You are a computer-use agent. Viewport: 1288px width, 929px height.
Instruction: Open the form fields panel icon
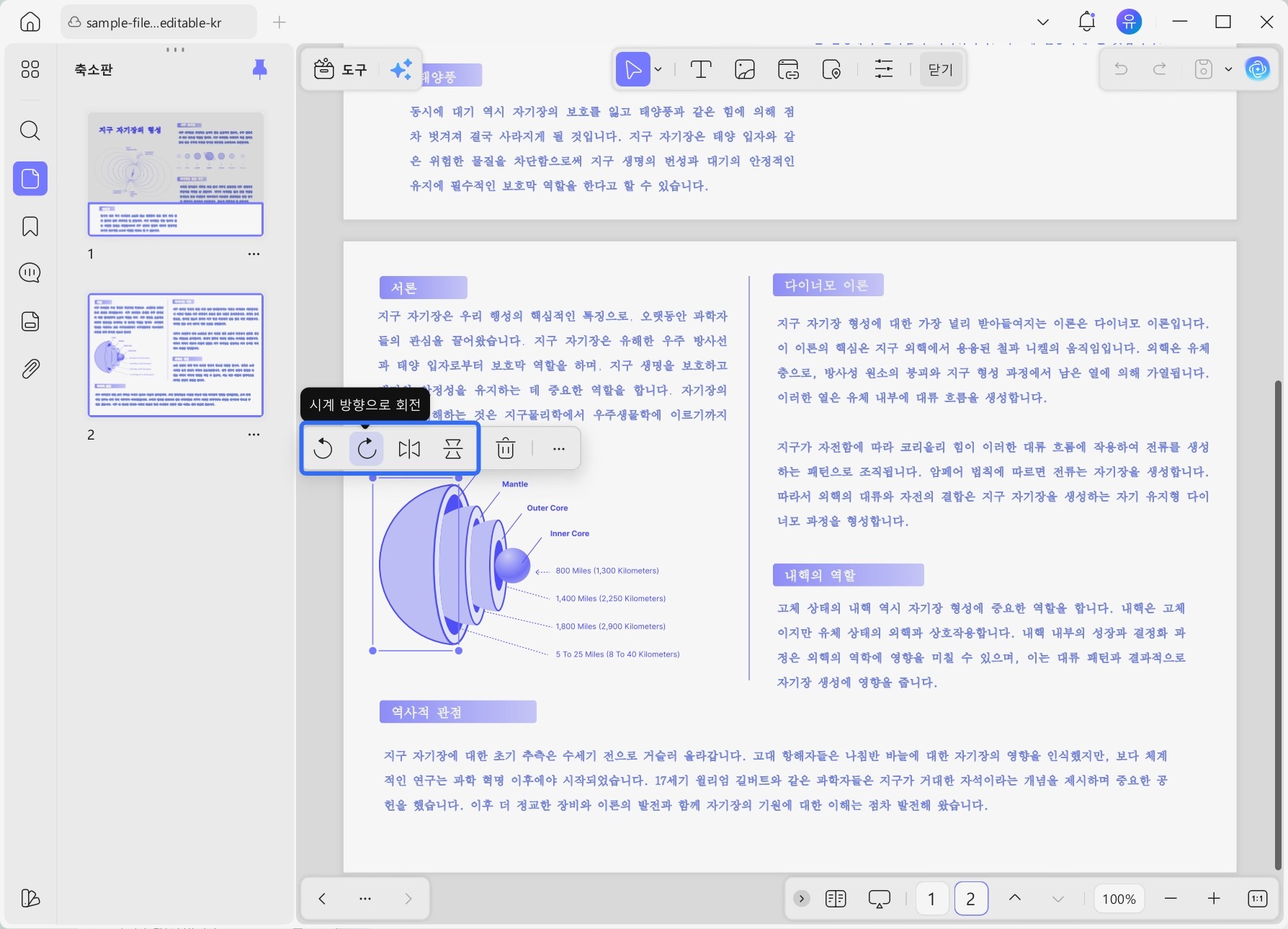click(30, 321)
